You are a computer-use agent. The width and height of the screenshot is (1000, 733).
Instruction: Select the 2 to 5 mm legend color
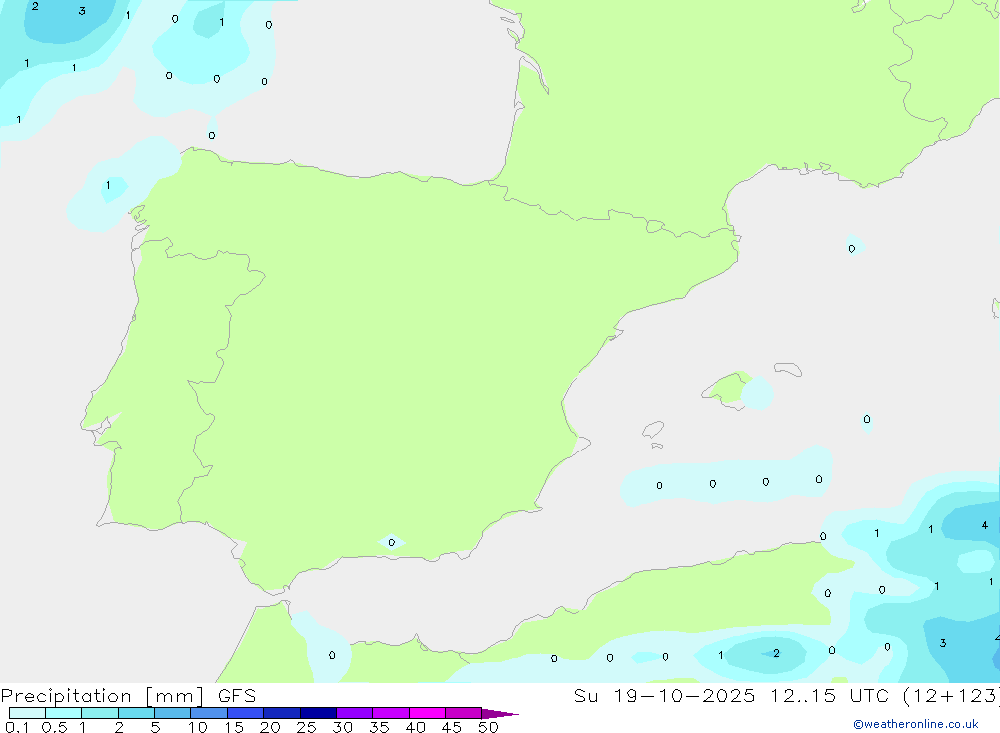136,713
